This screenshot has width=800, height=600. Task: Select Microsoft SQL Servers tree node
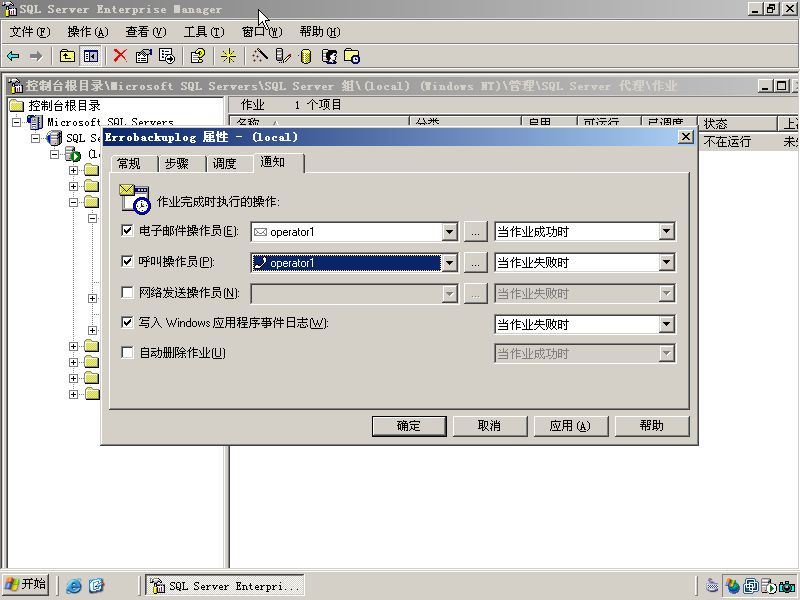click(x=110, y=122)
